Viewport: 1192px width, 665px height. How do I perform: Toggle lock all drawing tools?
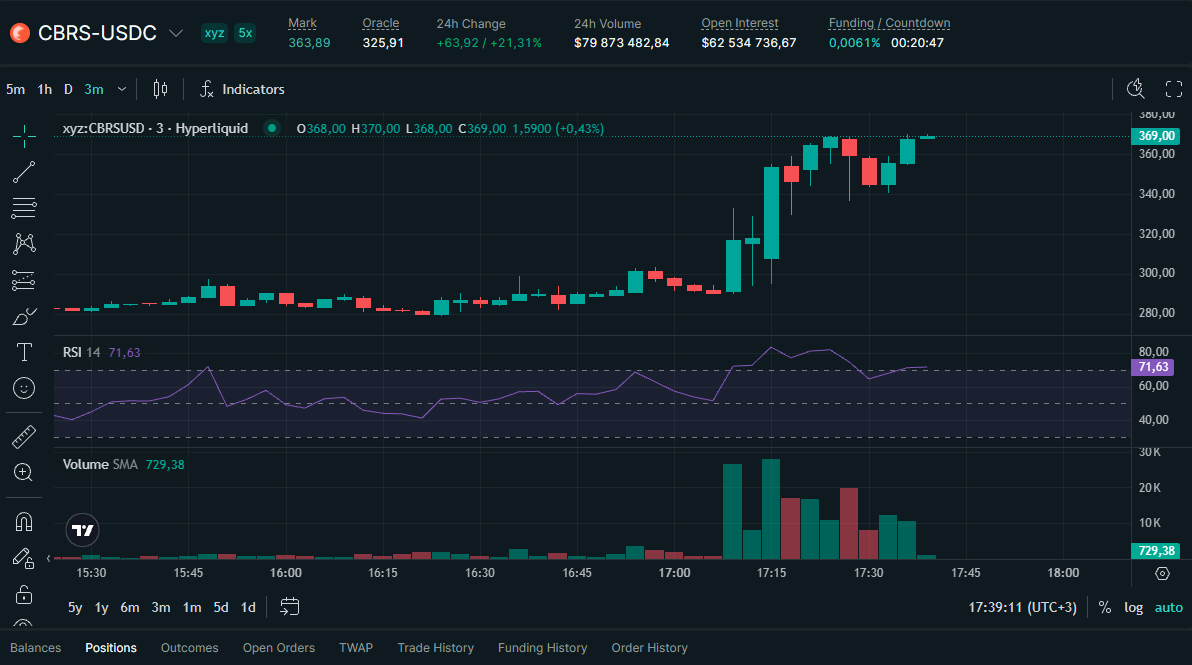pos(24,594)
